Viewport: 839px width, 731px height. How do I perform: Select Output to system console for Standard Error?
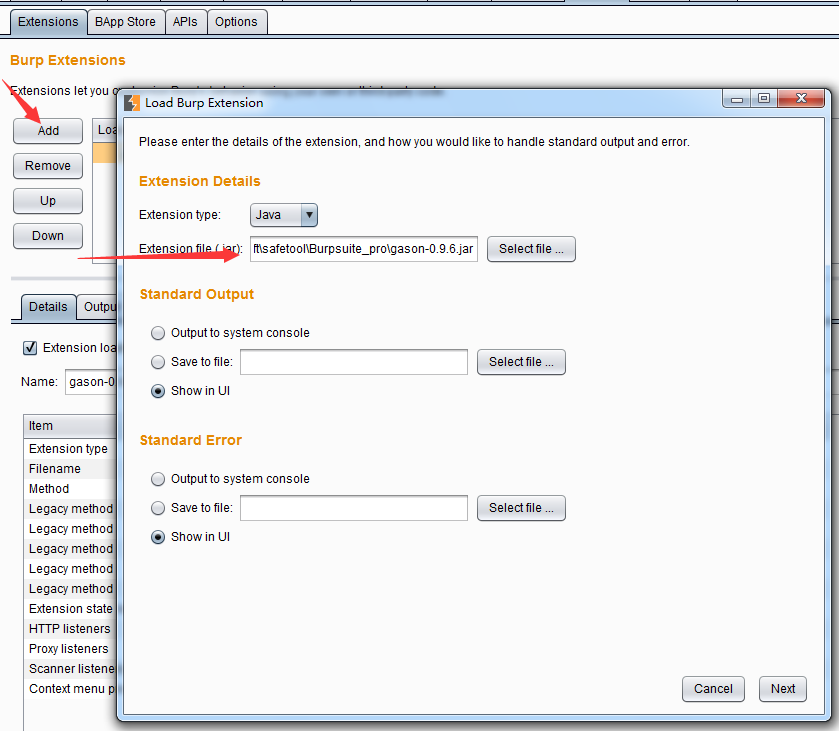(x=157, y=479)
